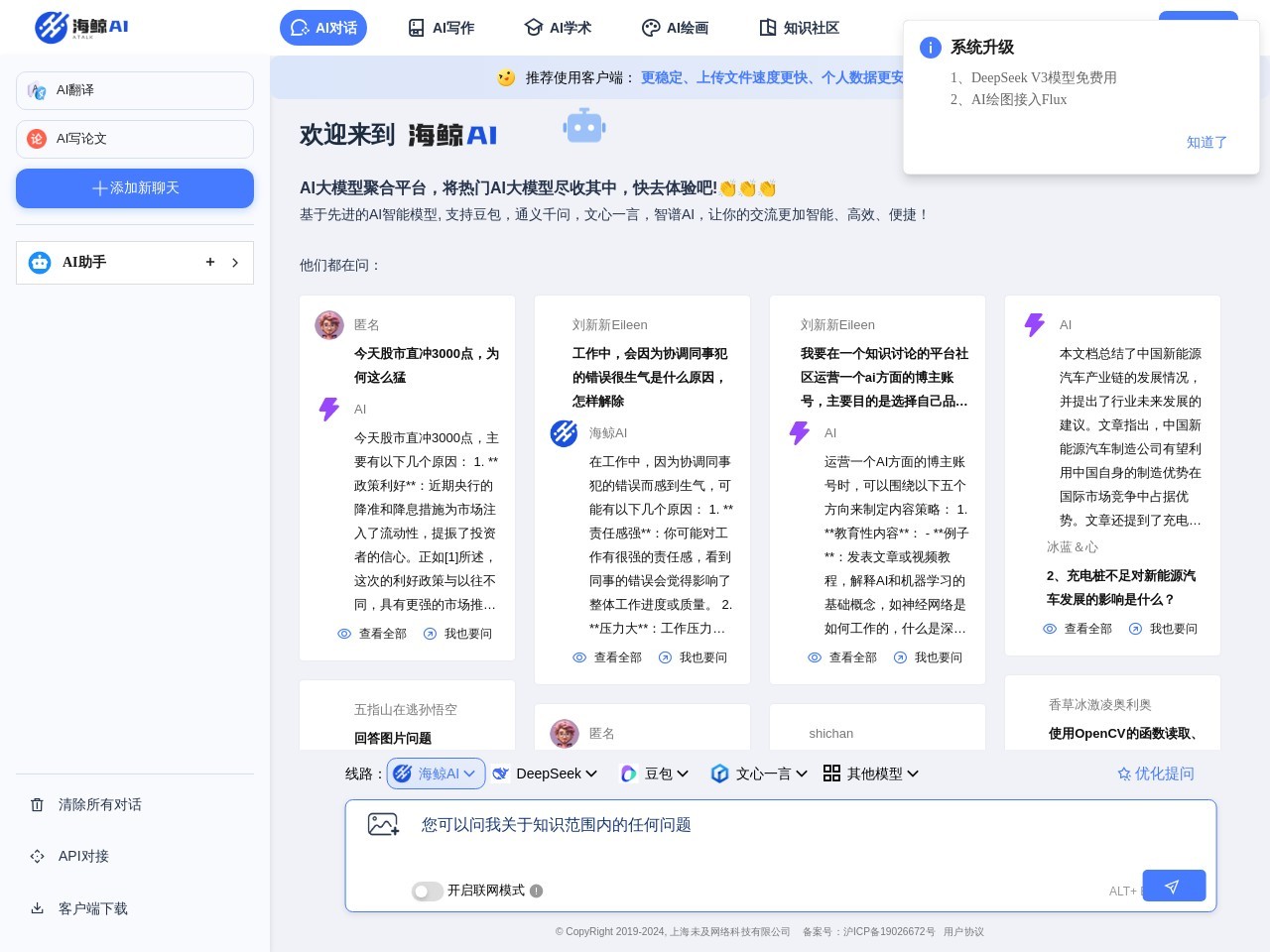Open 客户端下载
1270x952 pixels.
93,908
